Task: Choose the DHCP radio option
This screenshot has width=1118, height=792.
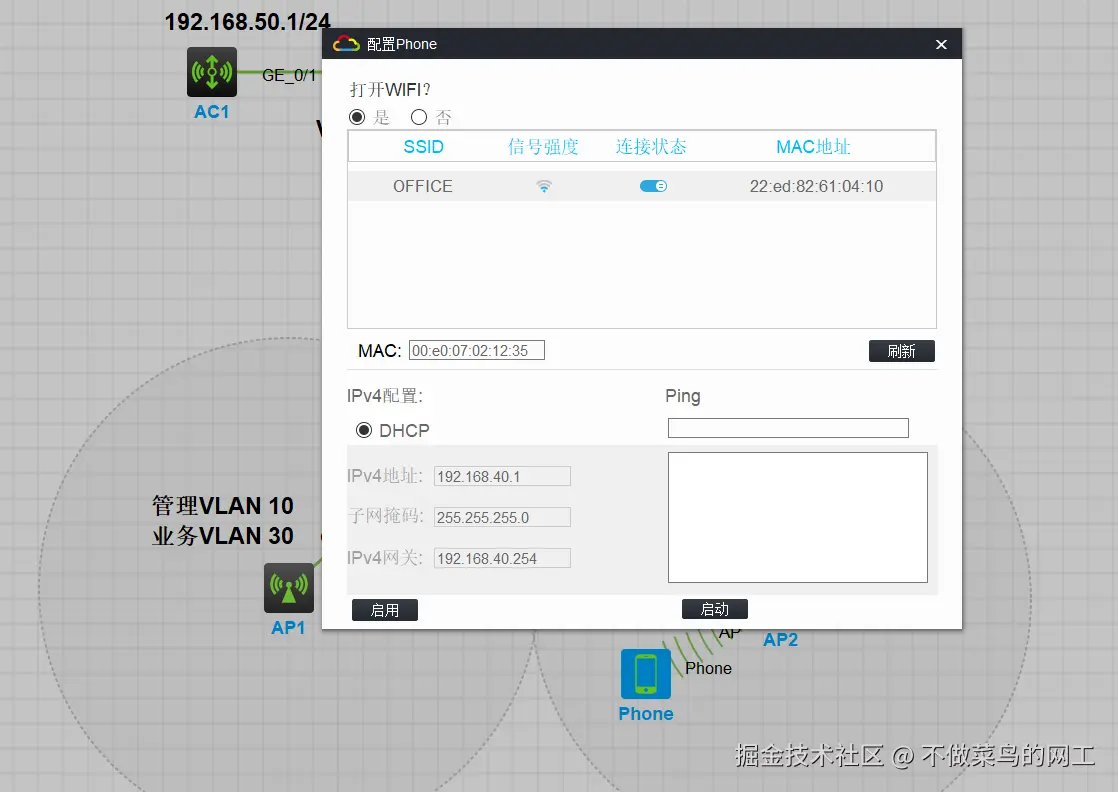Action: point(364,430)
